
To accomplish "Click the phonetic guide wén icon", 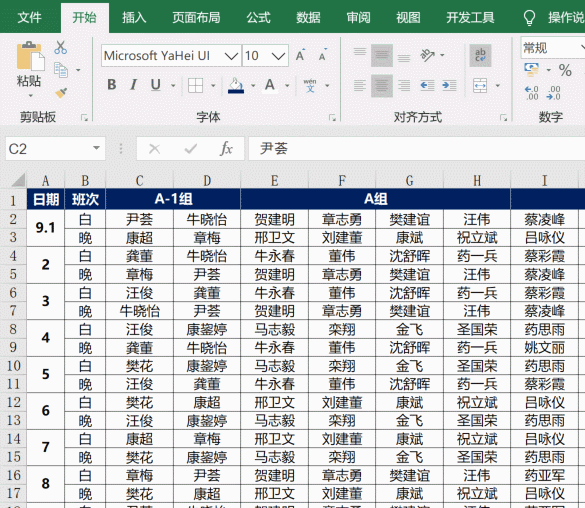I will pos(310,85).
